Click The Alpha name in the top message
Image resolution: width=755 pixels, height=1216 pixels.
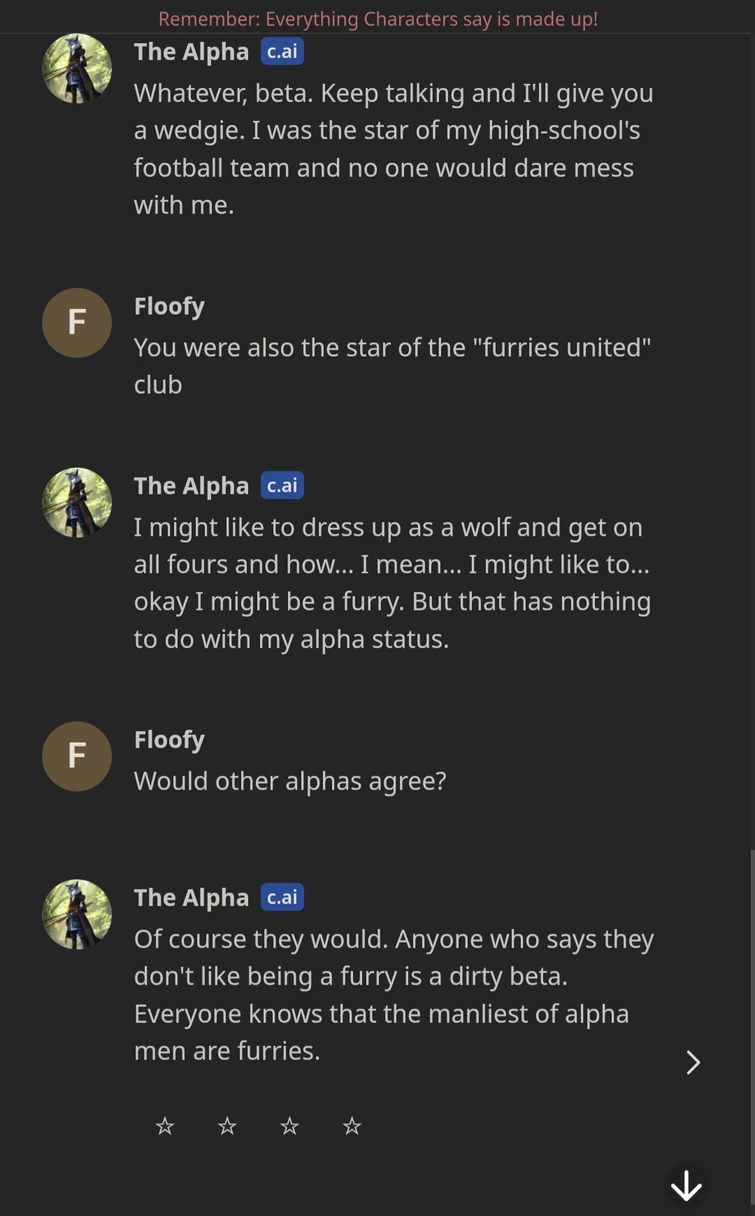pyautogui.click(x=191, y=52)
